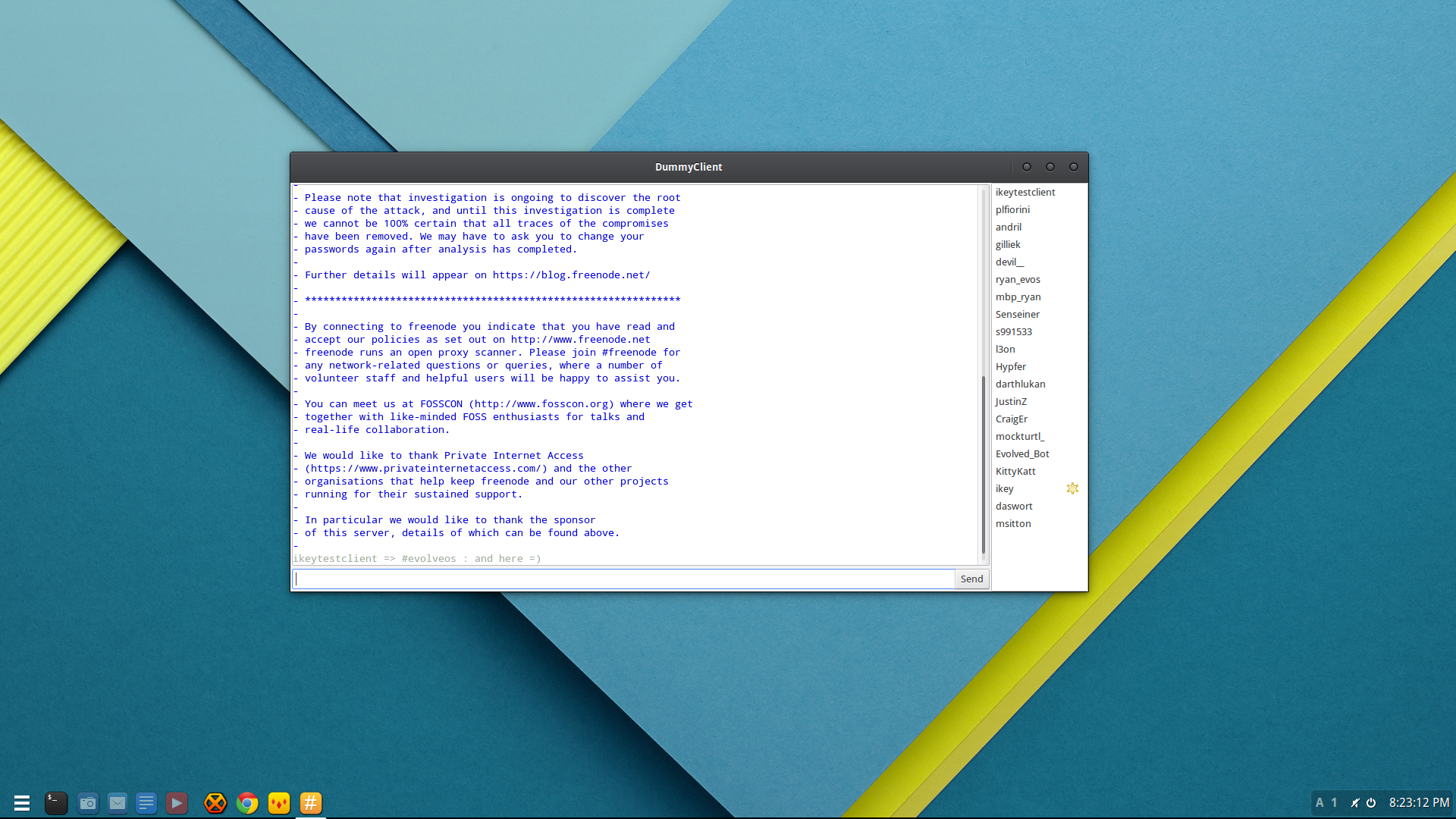Open the orange X hexagon app icon
The width and height of the screenshot is (1456, 819).
[215, 803]
